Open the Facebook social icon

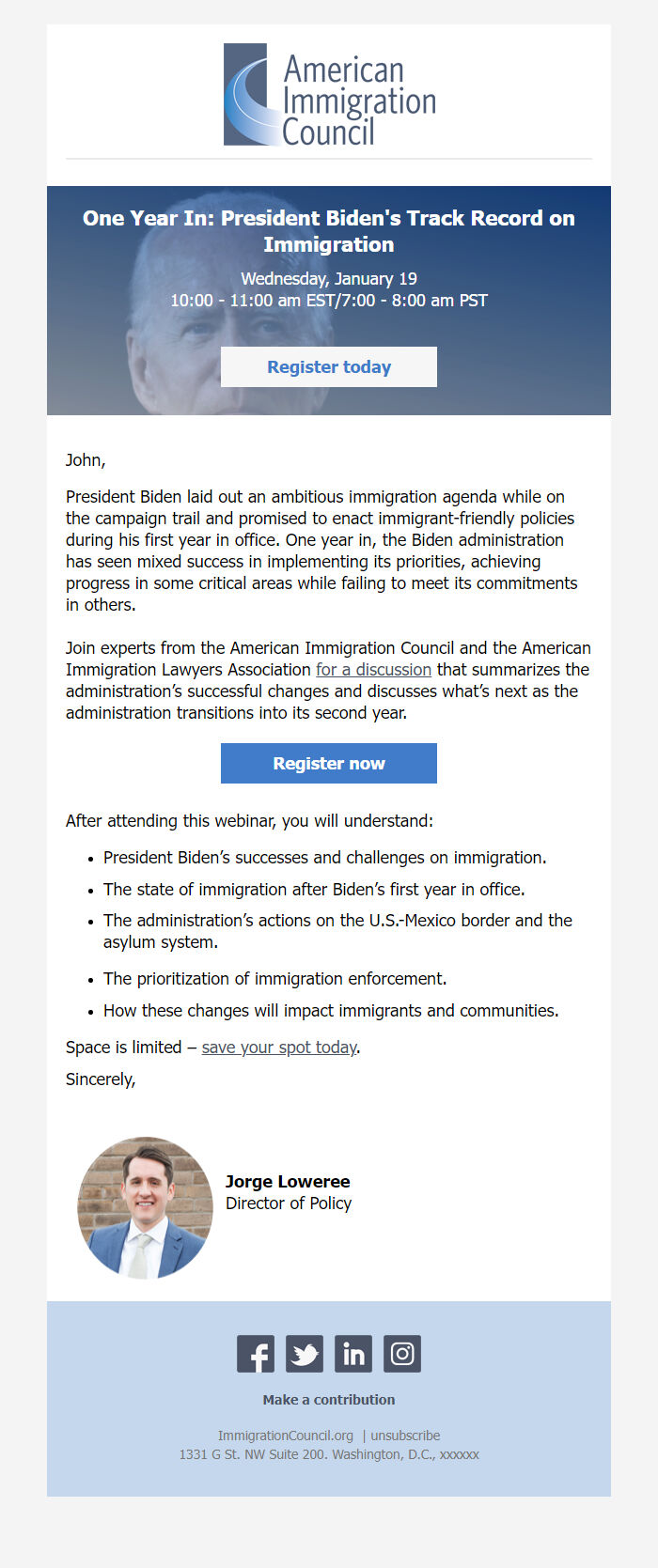pyautogui.click(x=256, y=1354)
